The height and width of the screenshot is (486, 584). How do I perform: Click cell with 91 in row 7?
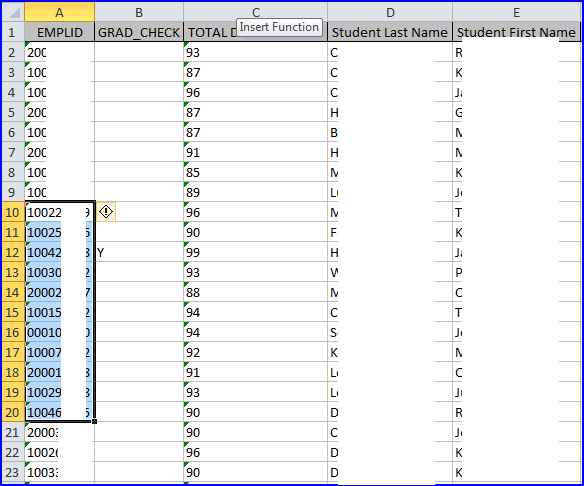tap(256, 152)
